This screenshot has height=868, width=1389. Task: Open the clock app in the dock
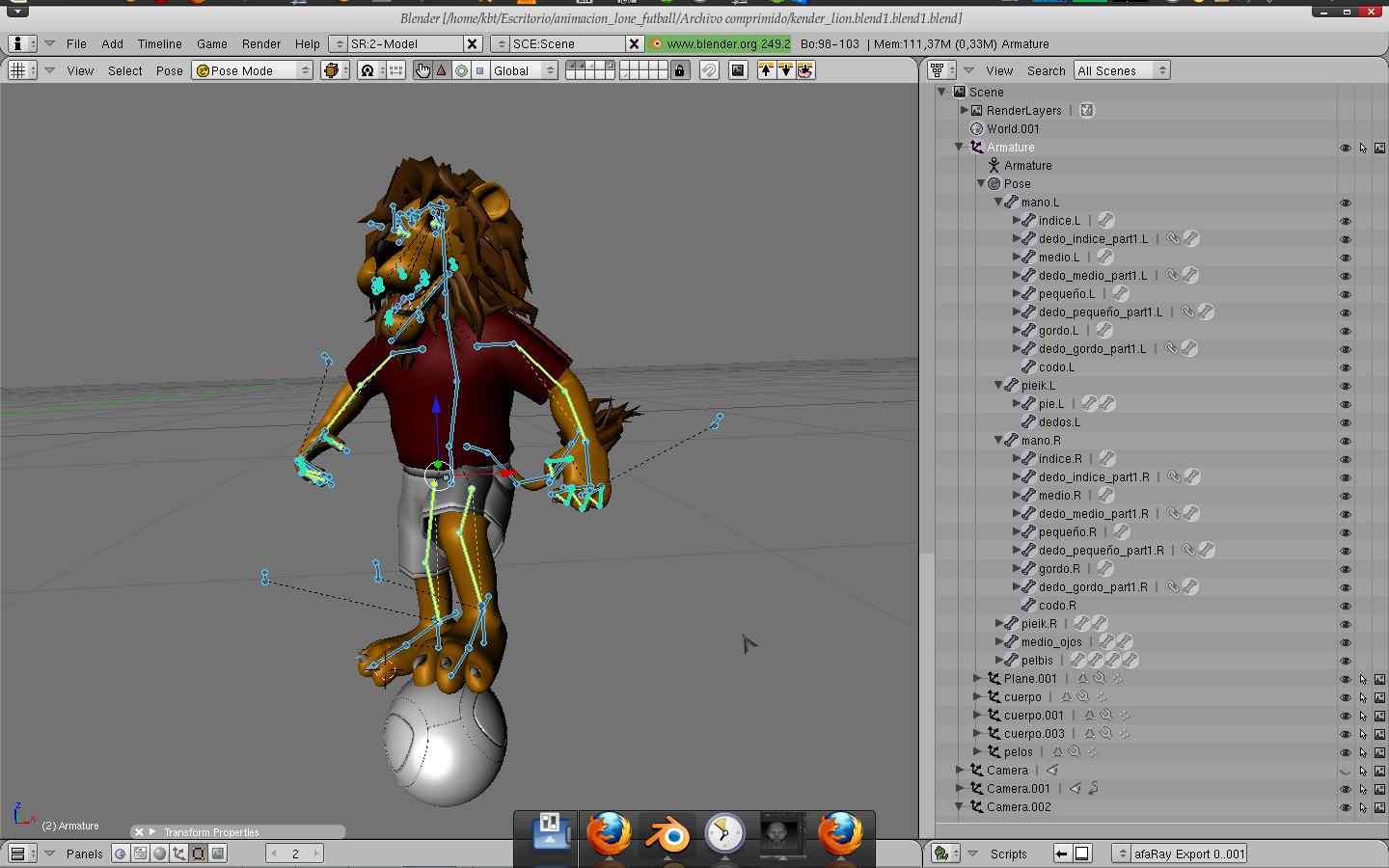[x=724, y=834]
